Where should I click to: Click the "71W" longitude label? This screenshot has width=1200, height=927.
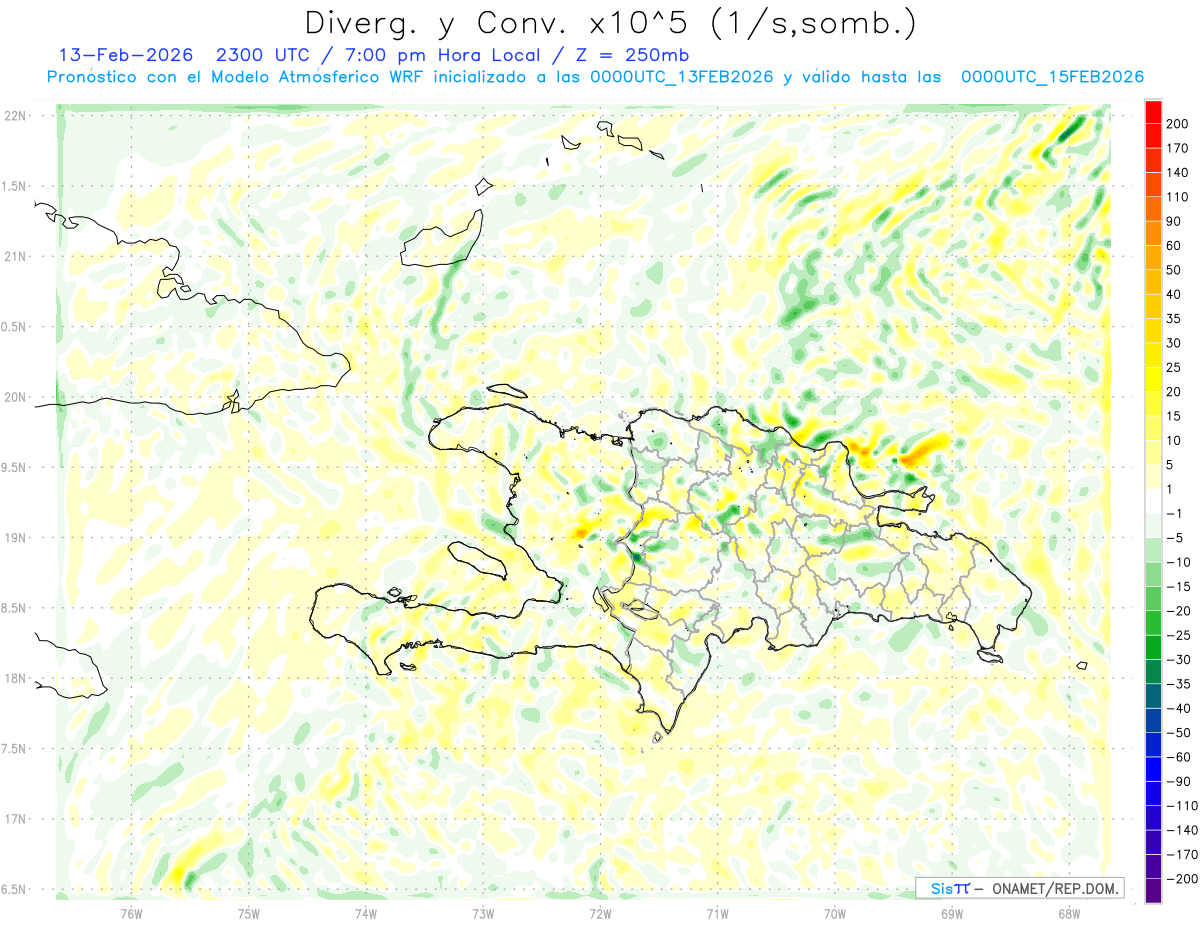tap(717, 912)
